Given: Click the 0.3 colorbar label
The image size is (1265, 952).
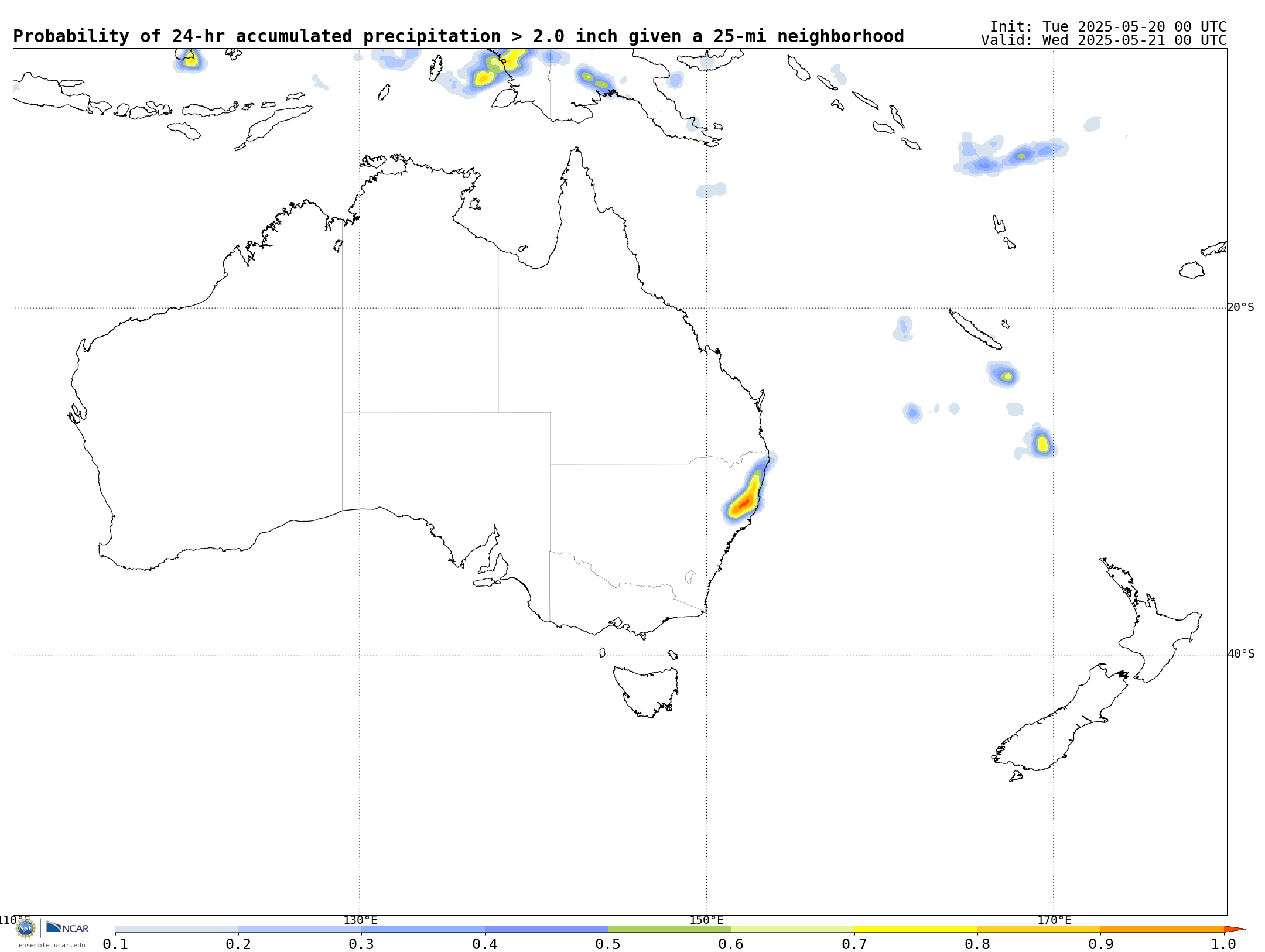Looking at the screenshot, I should [361, 944].
